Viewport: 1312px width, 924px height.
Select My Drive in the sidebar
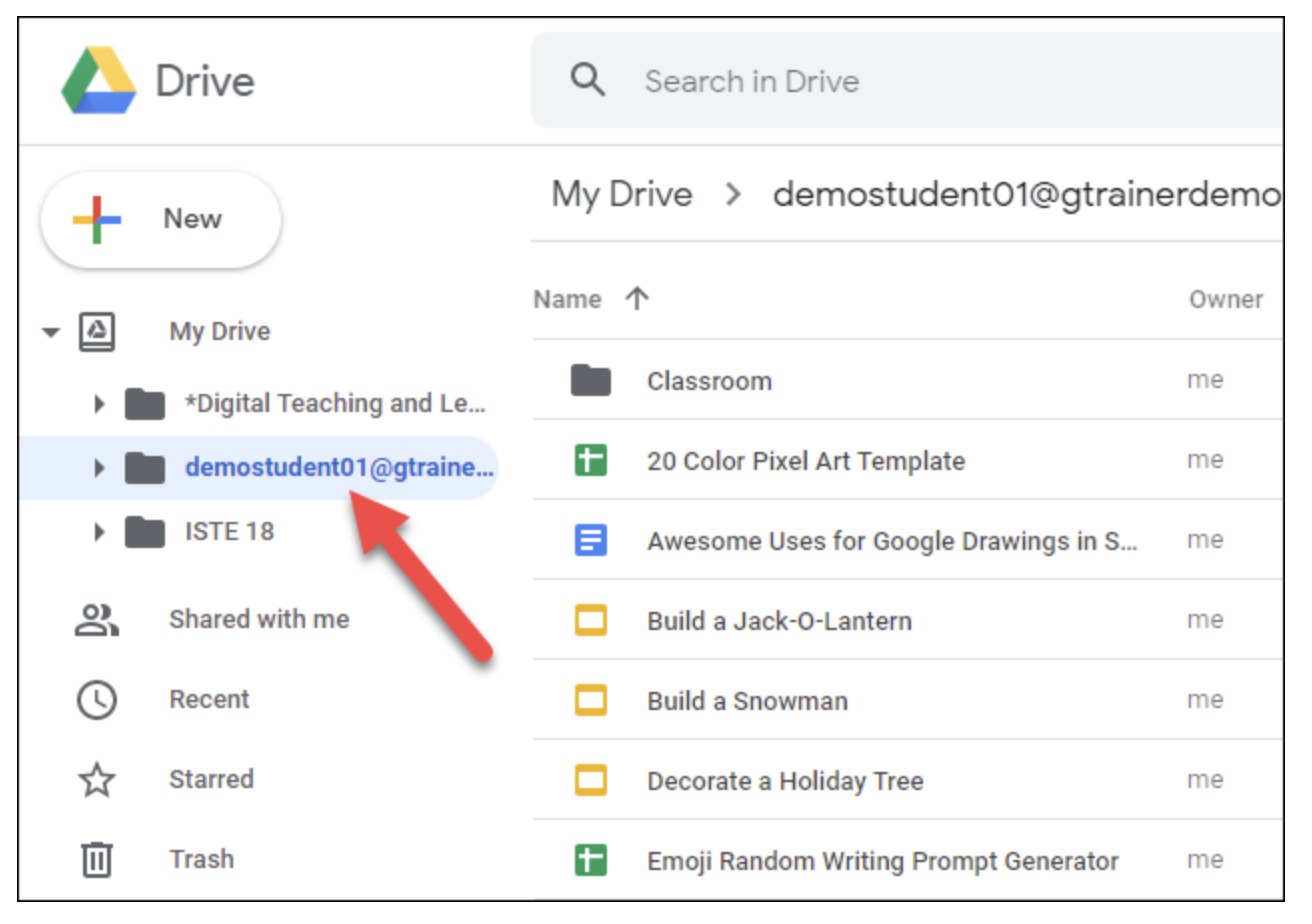pyautogui.click(x=220, y=332)
